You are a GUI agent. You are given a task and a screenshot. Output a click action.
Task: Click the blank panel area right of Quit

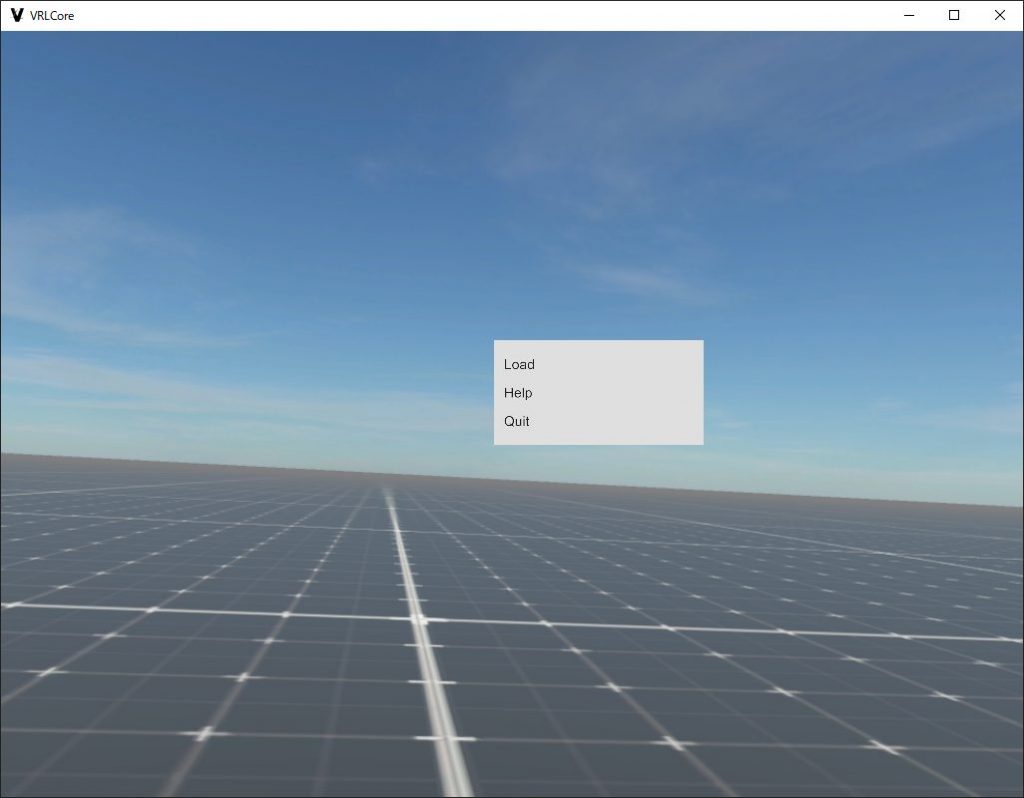(x=630, y=421)
